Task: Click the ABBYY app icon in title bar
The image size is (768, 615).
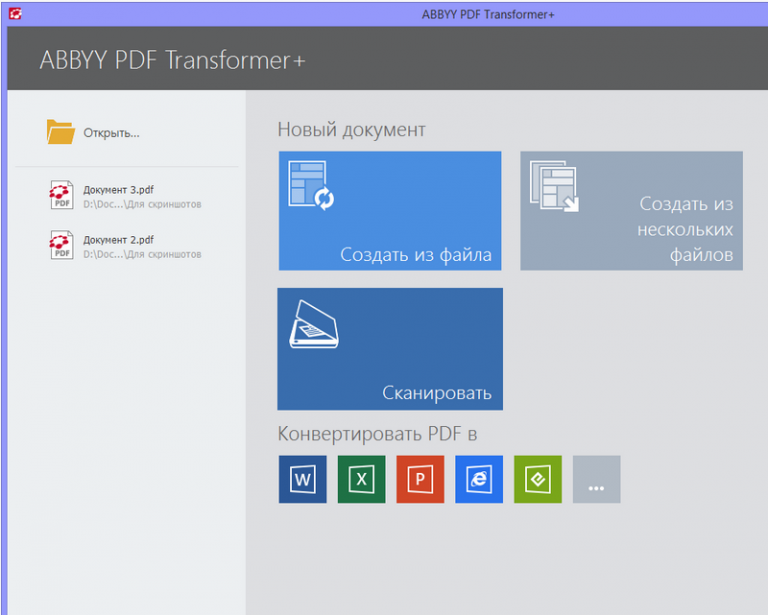Action: tap(15, 14)
